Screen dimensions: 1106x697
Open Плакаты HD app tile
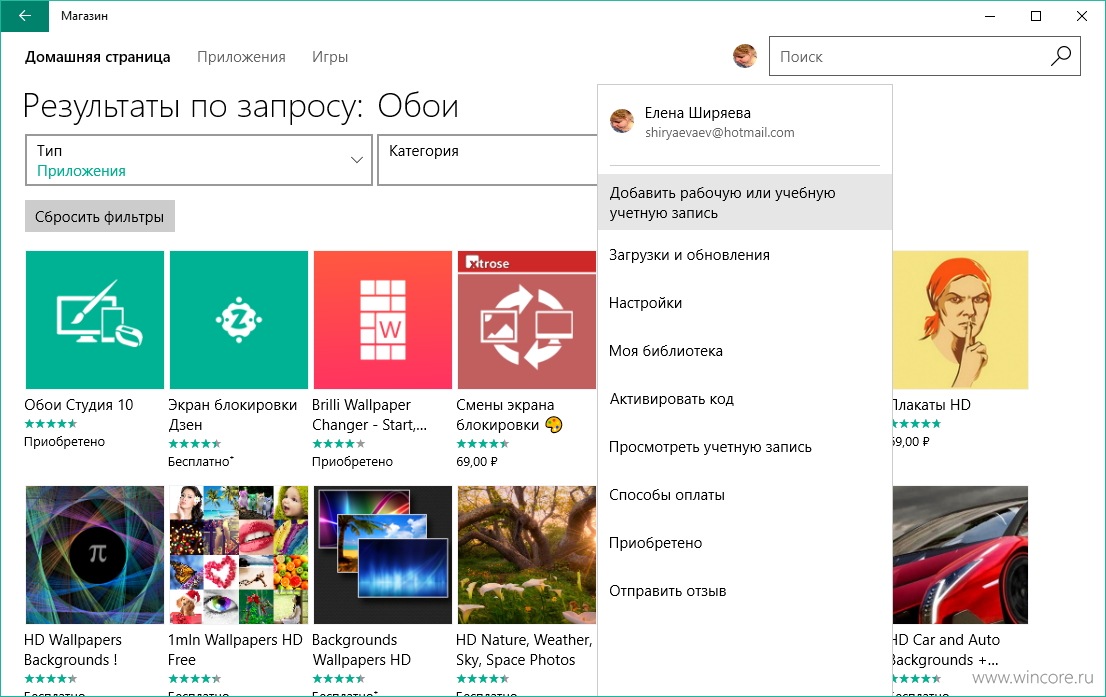[960, 320]
